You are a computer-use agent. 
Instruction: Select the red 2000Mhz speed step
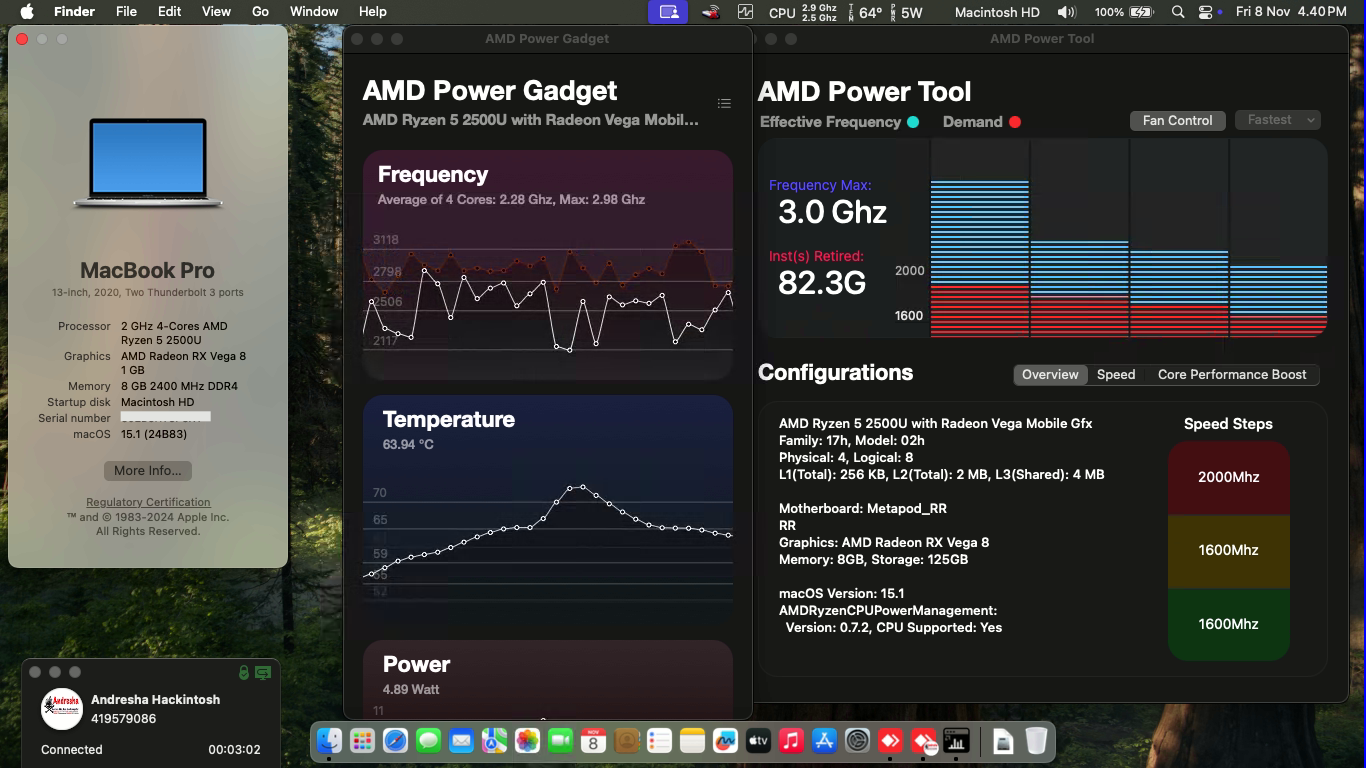[x=1228, y=477]
